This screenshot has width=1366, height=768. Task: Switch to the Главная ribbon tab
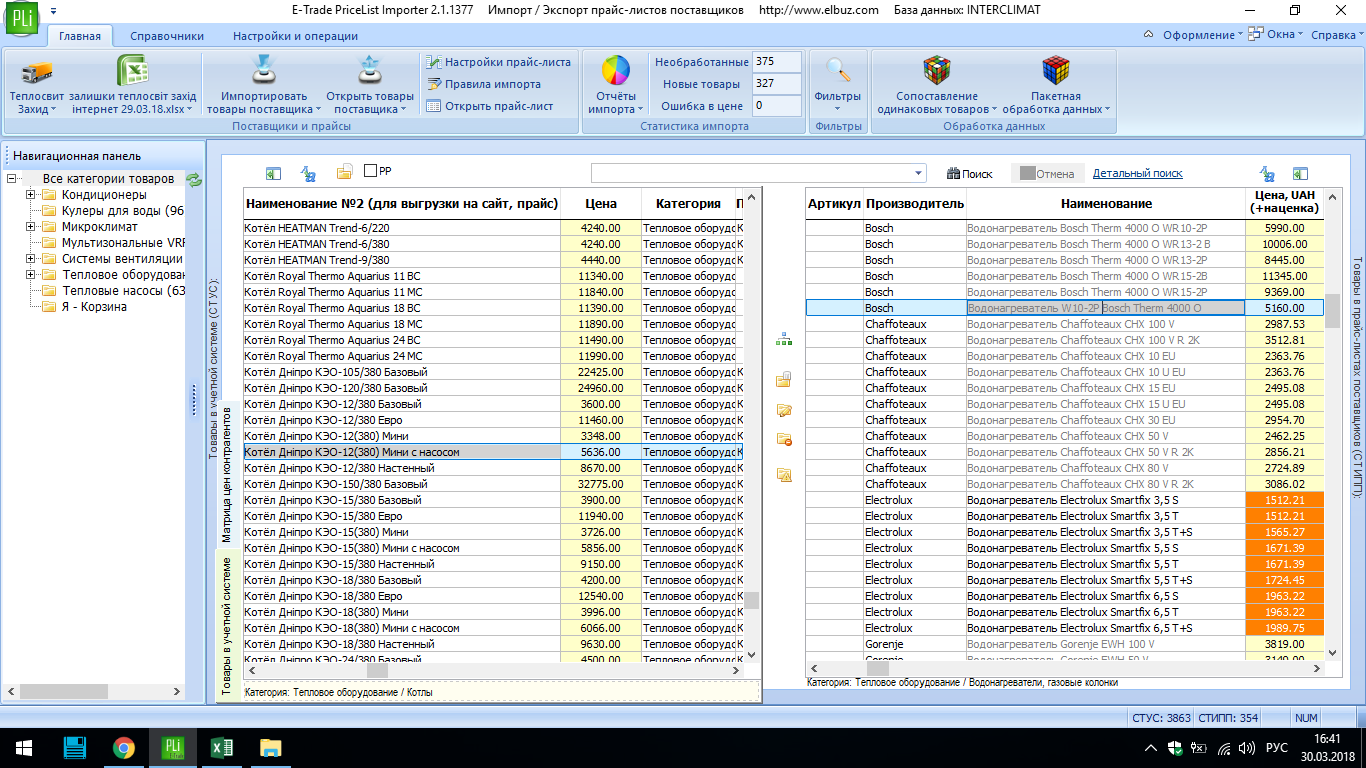click(x=80, y=36)
